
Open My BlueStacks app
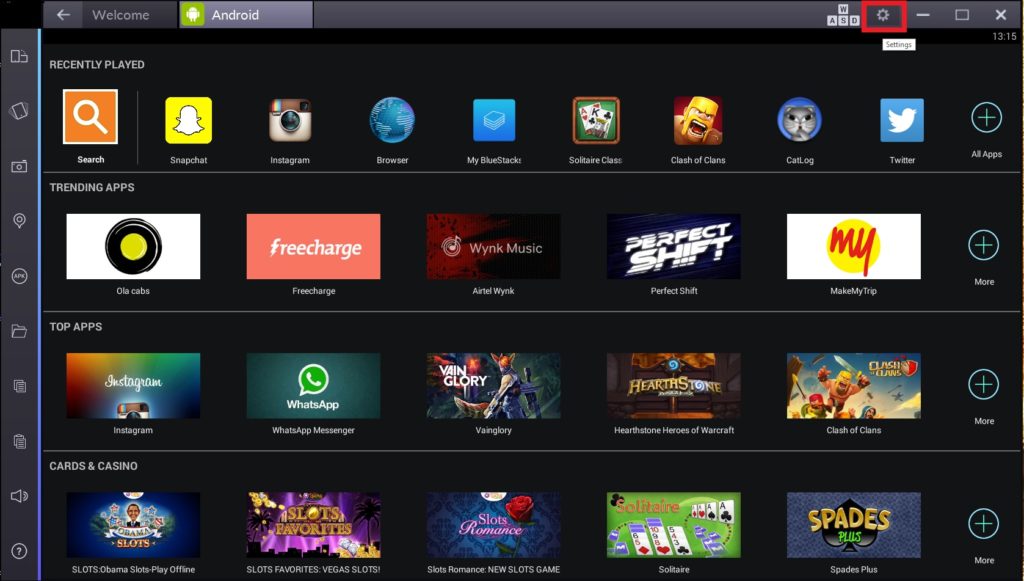coord(494,120)
